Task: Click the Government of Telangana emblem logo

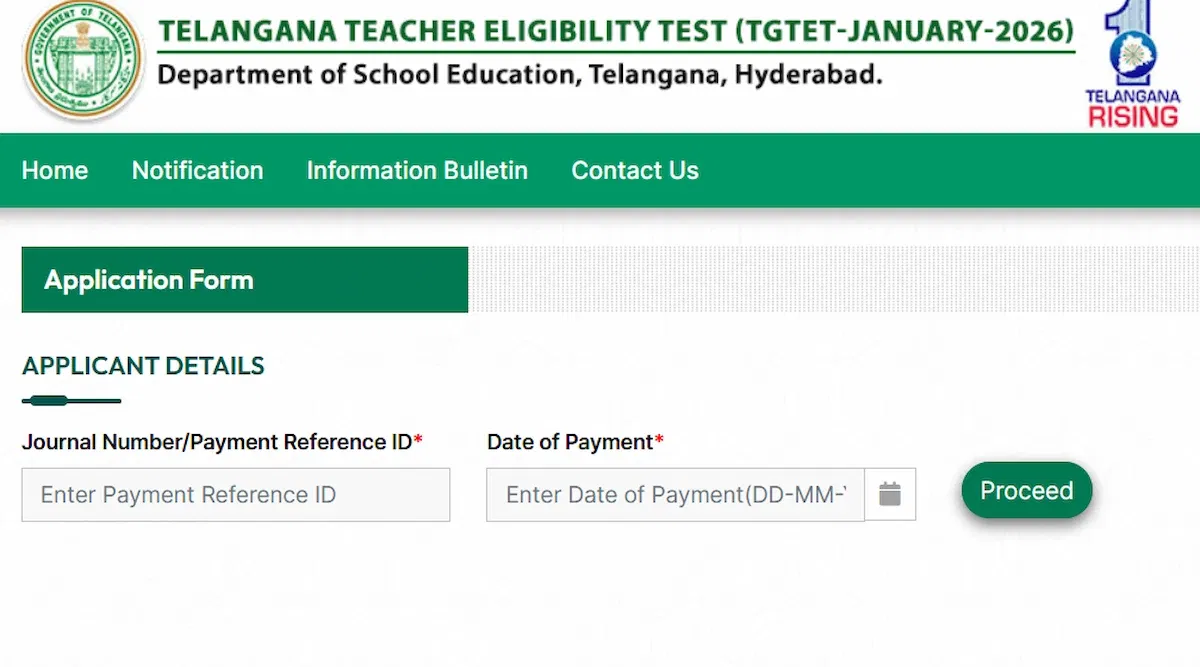Action: pyautogui.click(x=83, y=61)
